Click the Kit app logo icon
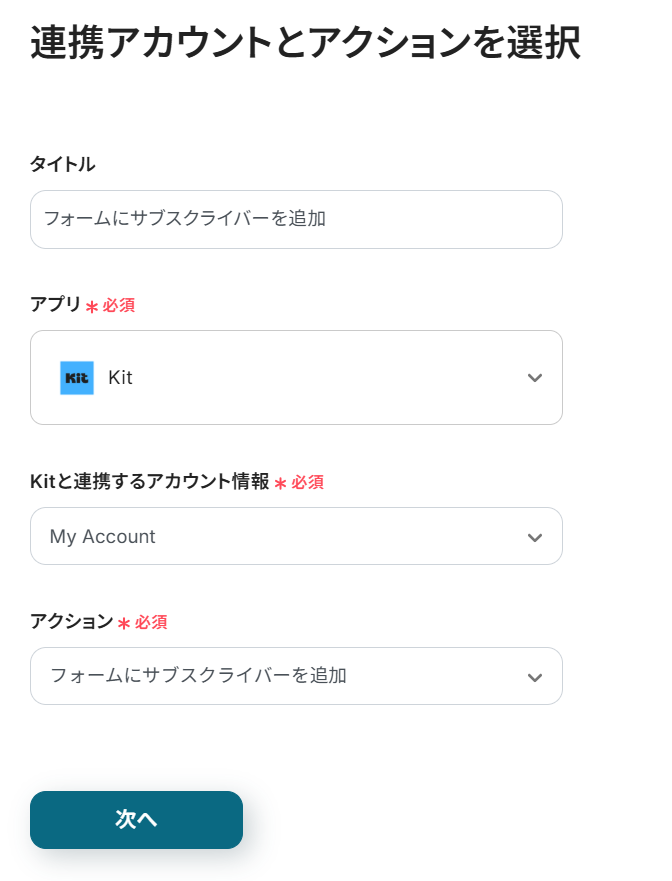 coord(77,378)
